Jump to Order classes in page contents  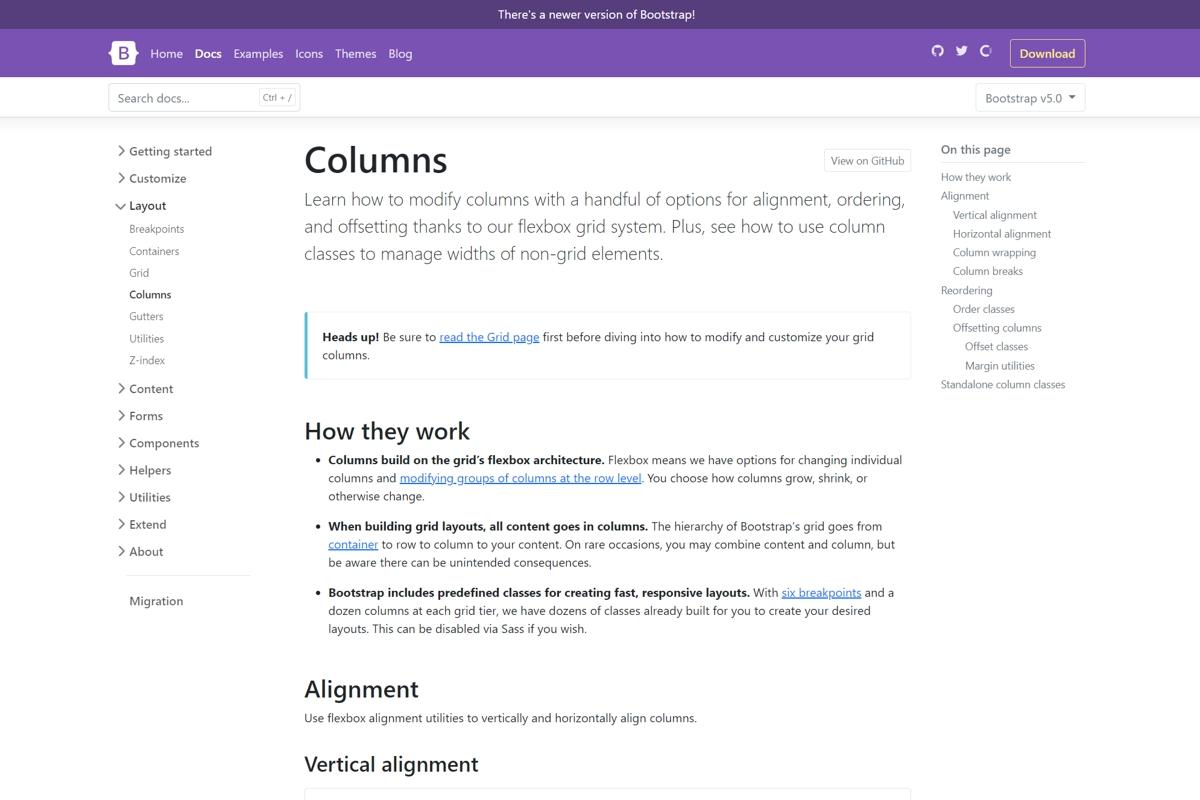(x=984, y=309)
